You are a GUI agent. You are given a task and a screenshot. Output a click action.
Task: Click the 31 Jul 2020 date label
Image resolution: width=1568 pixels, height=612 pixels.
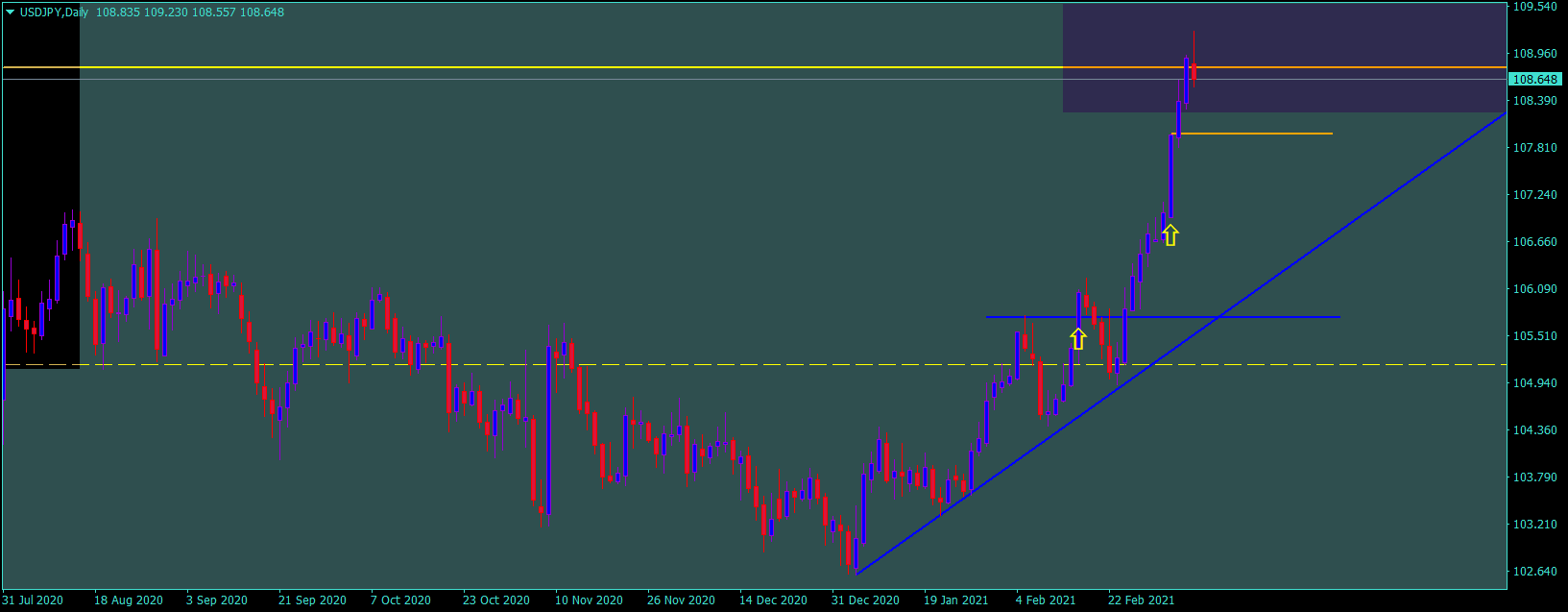tap(33, 600)
